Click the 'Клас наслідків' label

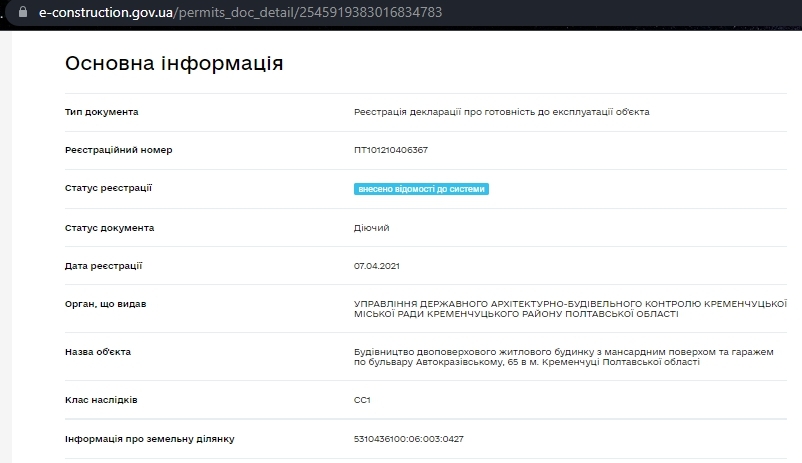[101, 400]
